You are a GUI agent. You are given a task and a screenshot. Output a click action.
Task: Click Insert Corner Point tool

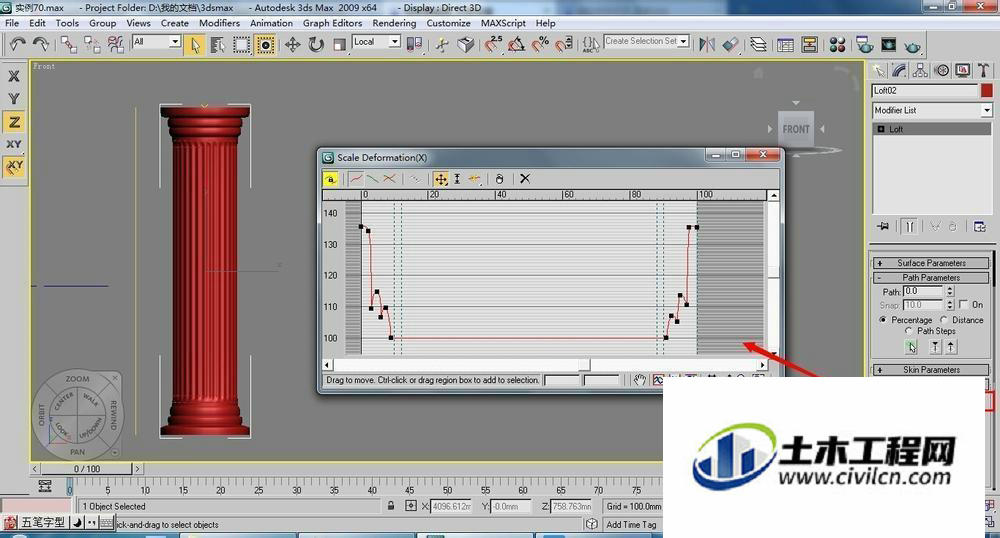474,179
